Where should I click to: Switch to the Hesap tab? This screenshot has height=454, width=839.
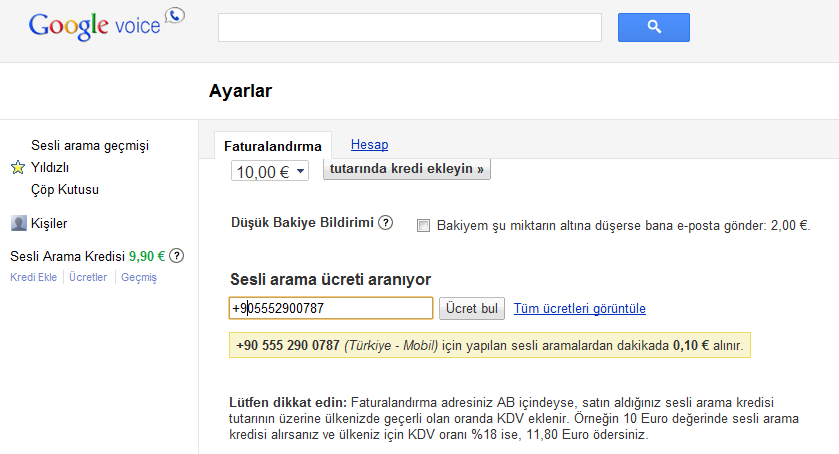(369, 145)
